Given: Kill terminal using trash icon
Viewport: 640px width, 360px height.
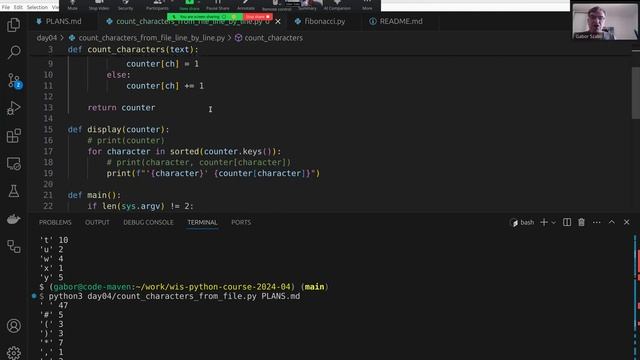Looking at the screenshot, I should coord(581,222).
